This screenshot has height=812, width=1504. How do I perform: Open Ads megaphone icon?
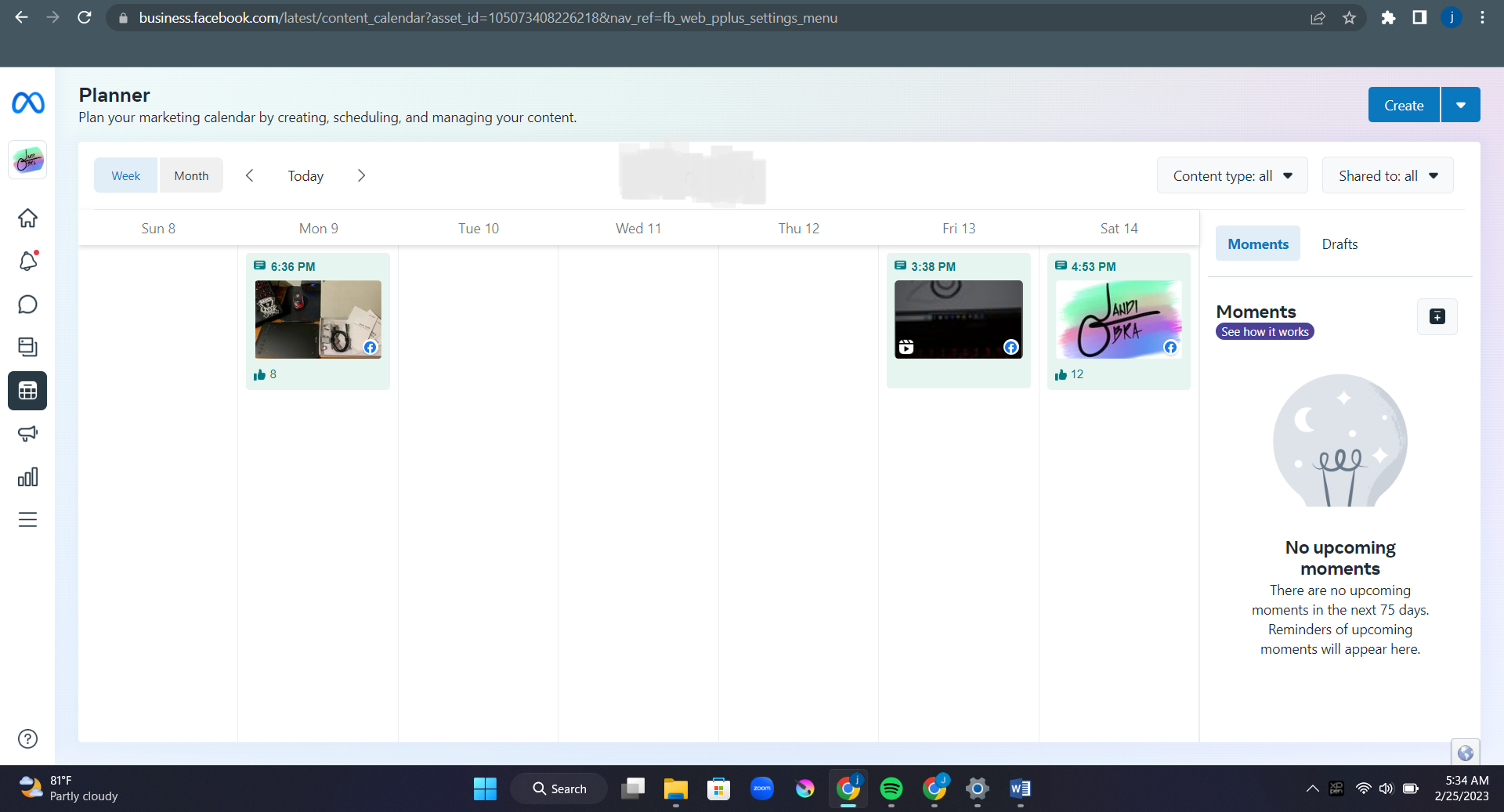click(27, 434)
